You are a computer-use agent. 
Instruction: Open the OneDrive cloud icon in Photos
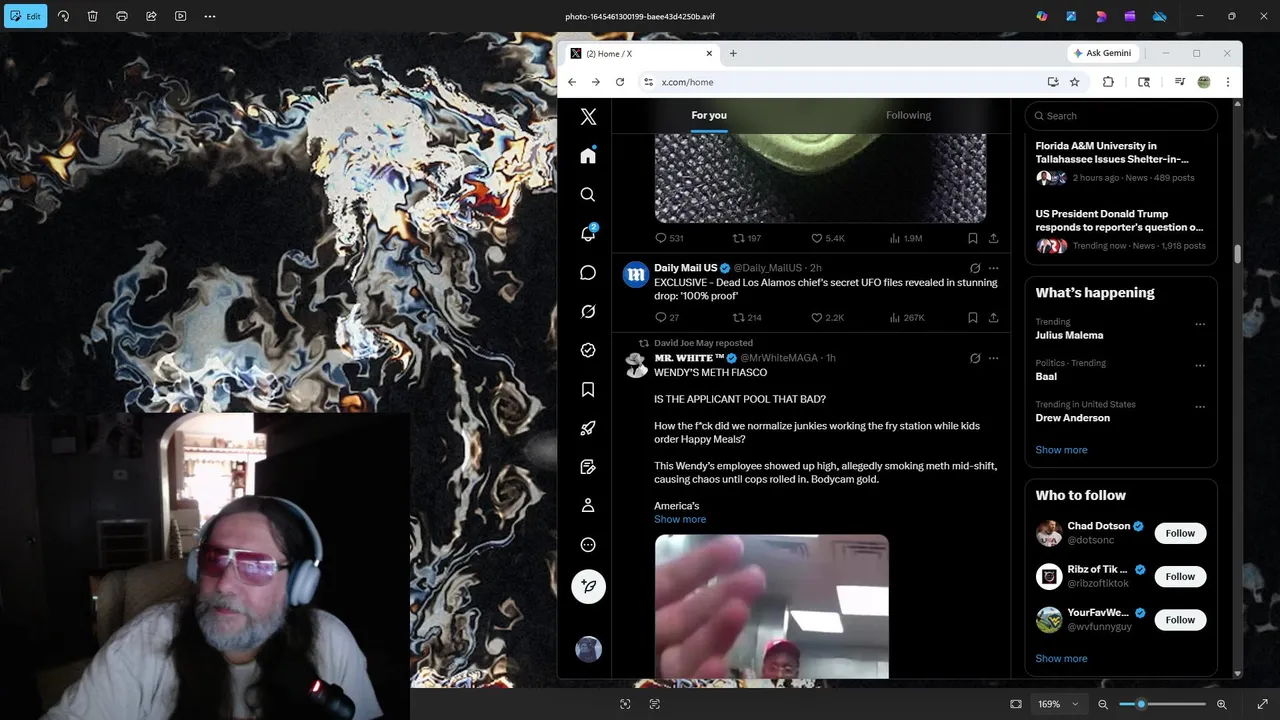point(1160,16)
